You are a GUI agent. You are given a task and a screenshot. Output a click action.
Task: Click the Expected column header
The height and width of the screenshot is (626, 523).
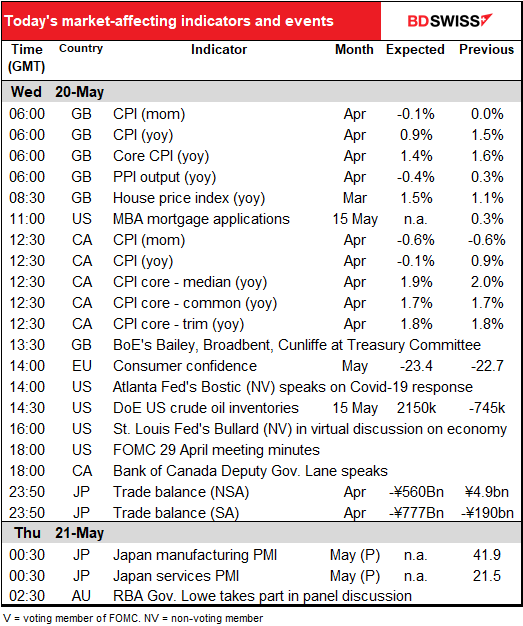pos(415,50)
